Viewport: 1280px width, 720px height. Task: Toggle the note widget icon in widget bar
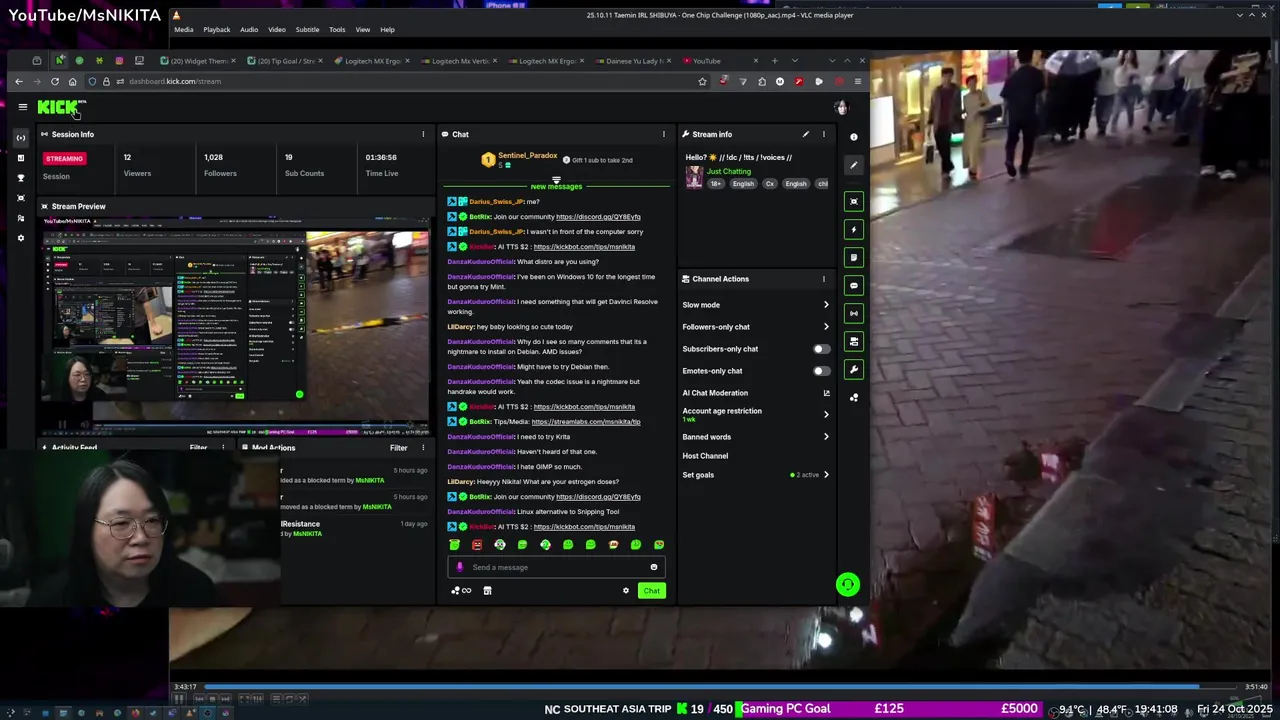pos(853,257)
